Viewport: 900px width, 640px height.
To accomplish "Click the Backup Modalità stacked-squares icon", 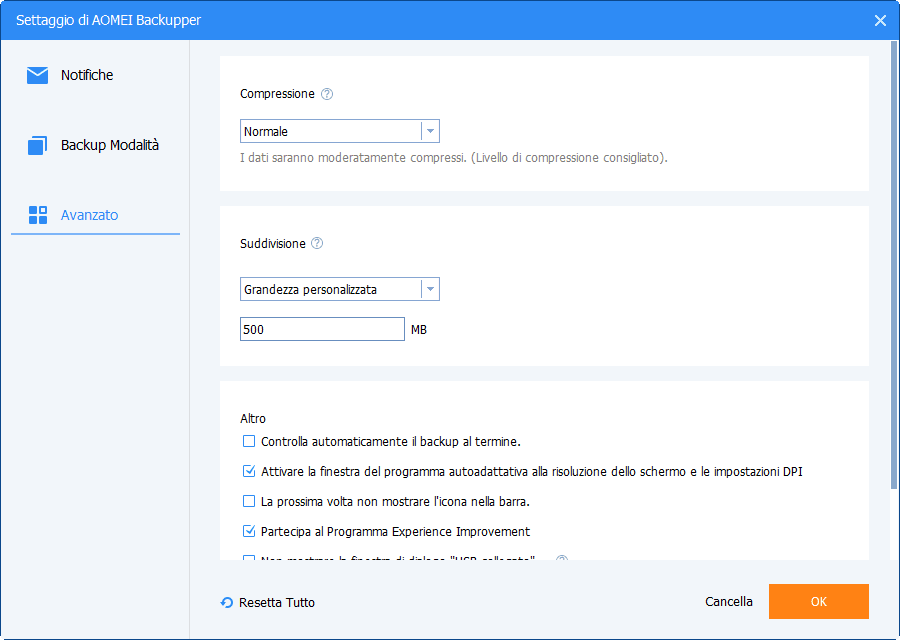I will pyautogui.click(x=38, y=145).
